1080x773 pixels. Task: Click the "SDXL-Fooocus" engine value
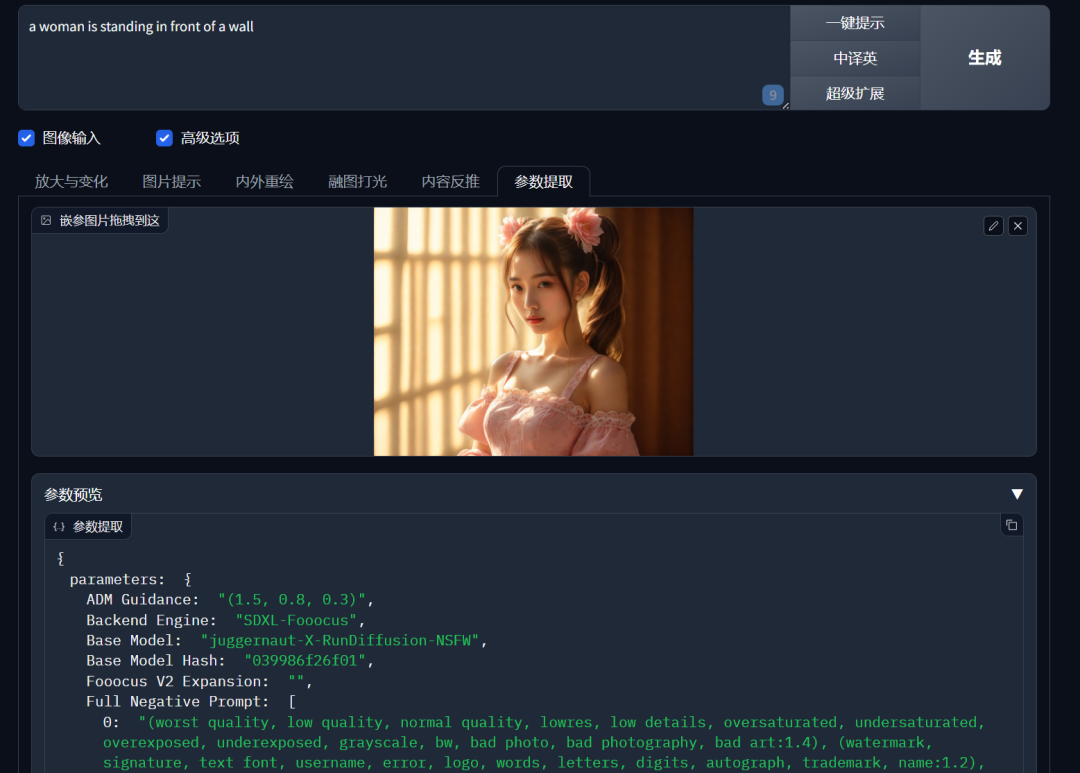click(296, 620)
